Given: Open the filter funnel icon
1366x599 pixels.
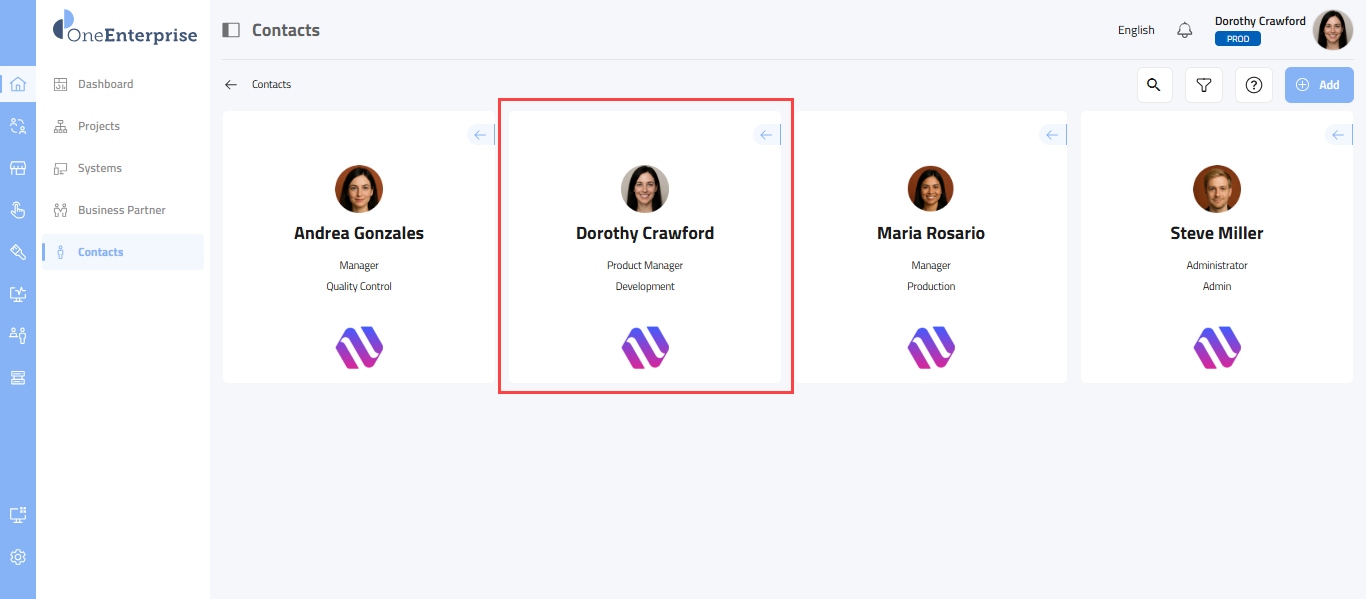Looking at the screenshot, I should click(x=1204, y=85).
